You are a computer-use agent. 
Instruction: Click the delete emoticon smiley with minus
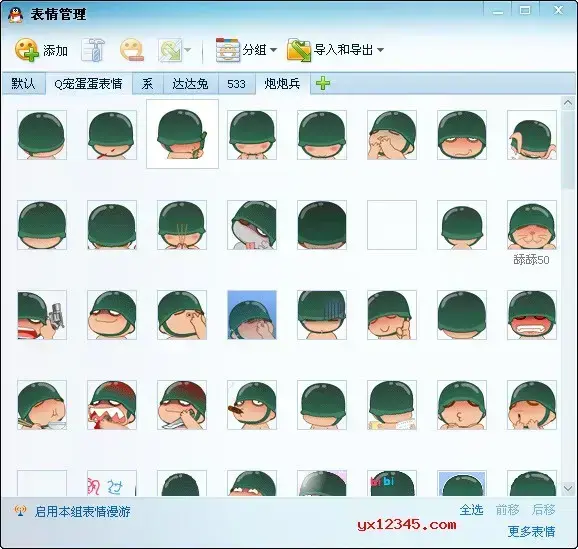pyautogui.click(x=132, y=49)
